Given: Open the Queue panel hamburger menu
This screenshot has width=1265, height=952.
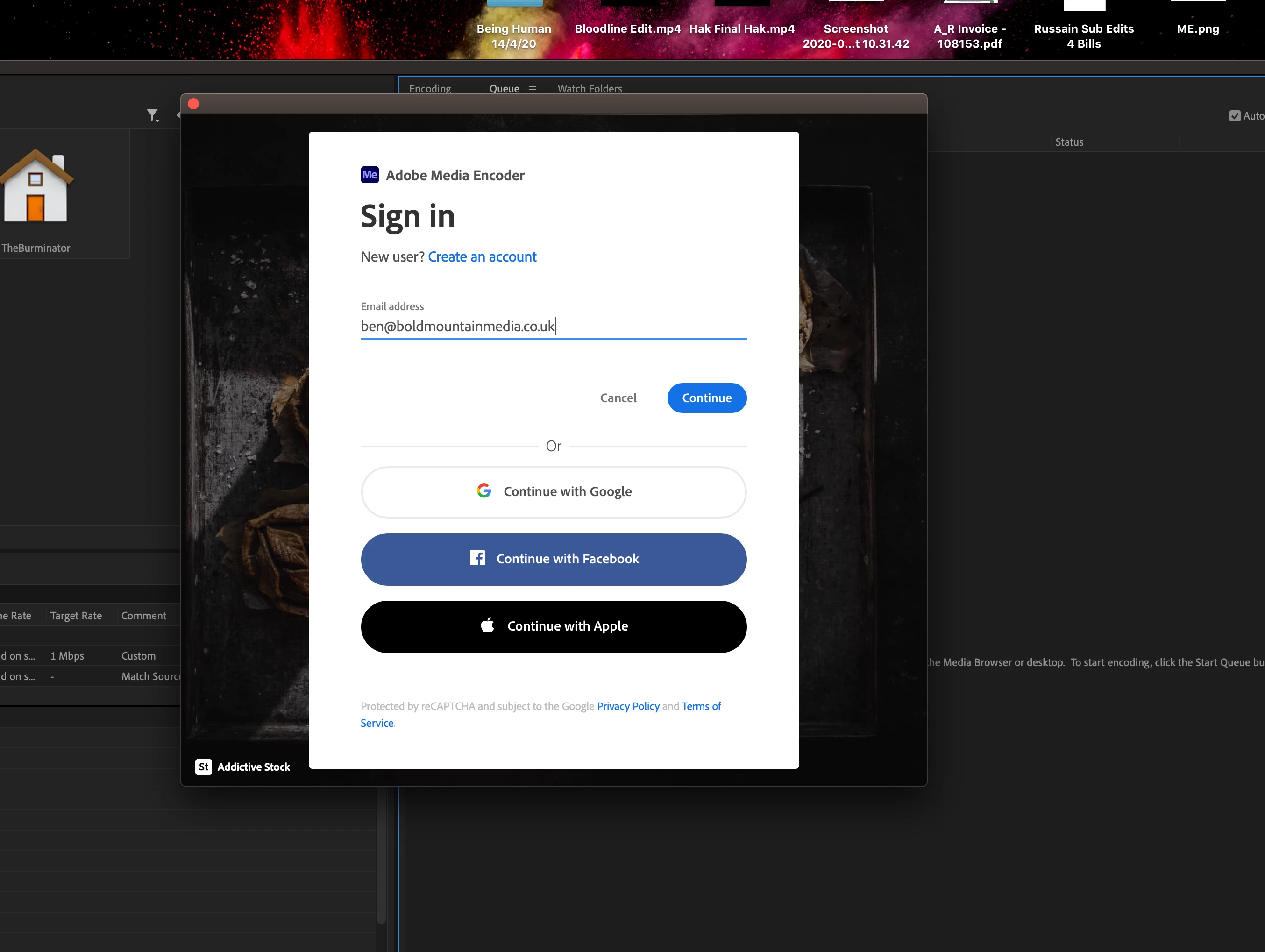Looking at the screenshot, I should [533, 89].
